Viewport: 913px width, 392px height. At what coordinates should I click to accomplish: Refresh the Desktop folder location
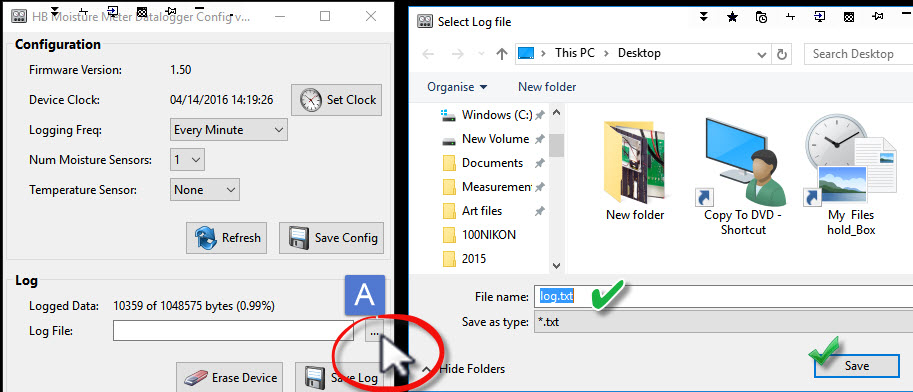pyautogui.click(x=782, y=54)
